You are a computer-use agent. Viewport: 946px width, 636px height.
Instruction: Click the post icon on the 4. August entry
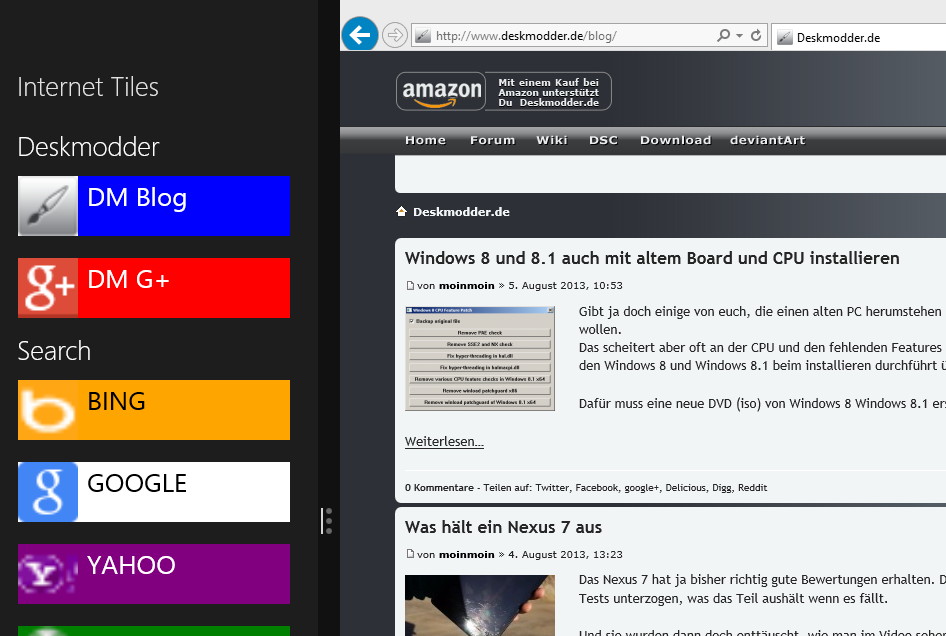point(410,554)
